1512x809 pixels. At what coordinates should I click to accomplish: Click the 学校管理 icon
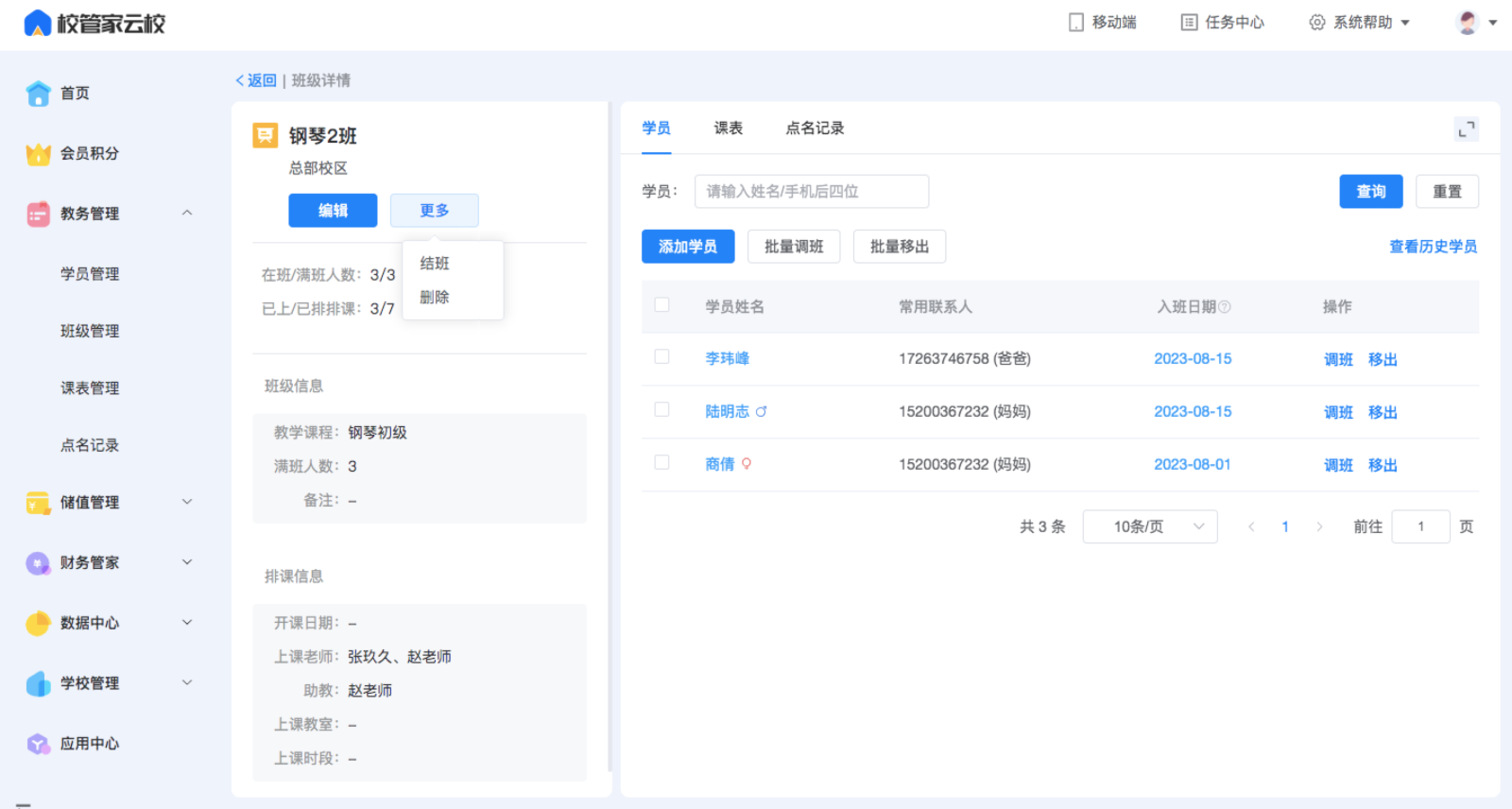point(38,683)
